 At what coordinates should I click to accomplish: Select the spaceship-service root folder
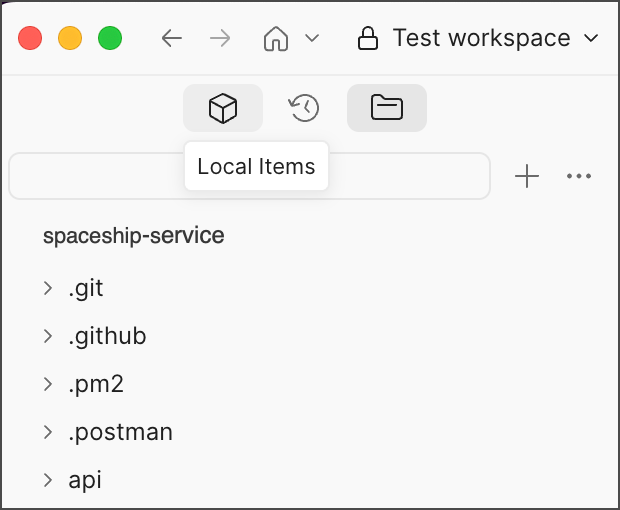[133, 236]
